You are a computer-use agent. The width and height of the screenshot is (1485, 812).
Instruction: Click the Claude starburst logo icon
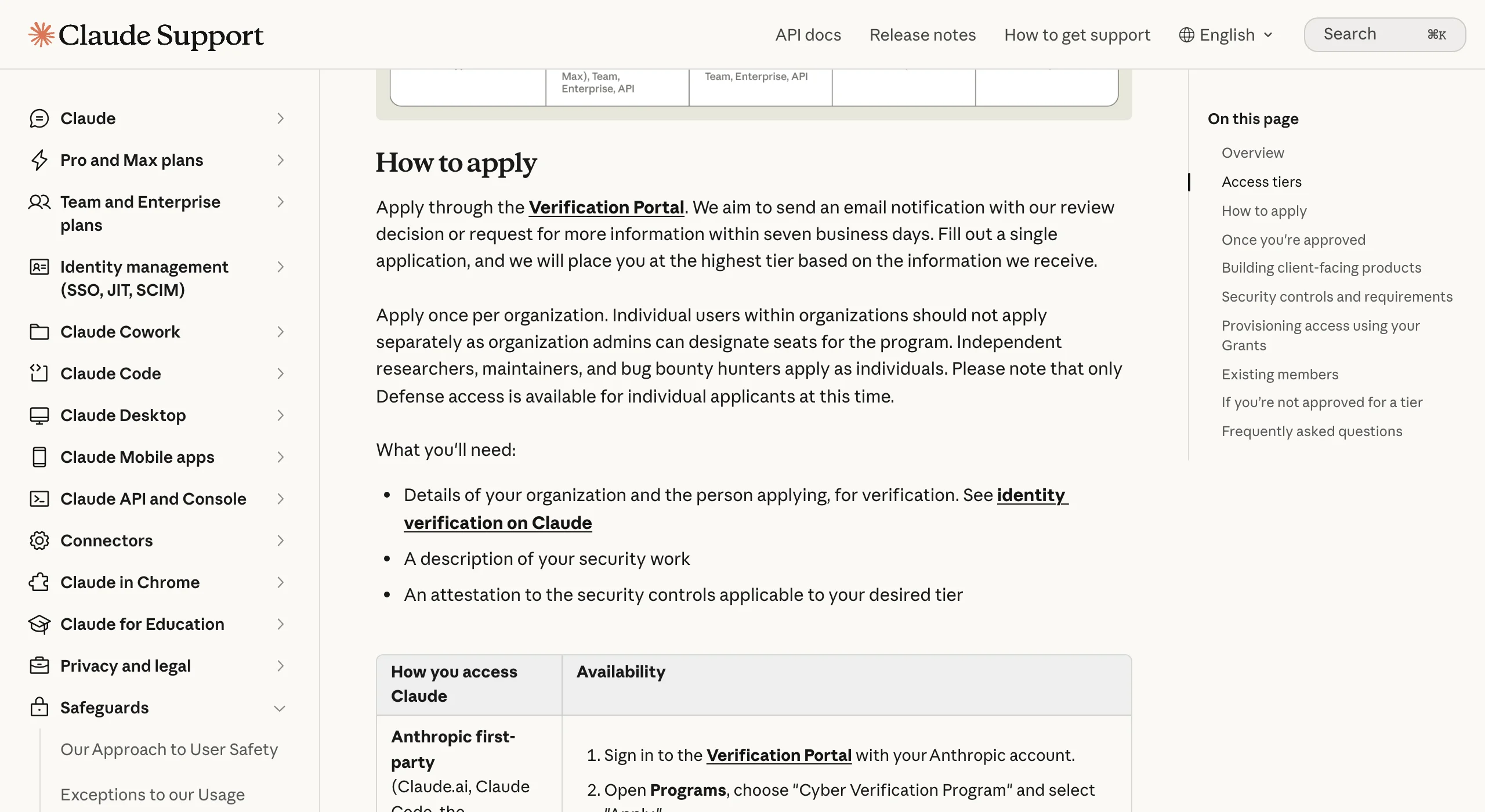point(41,35)
